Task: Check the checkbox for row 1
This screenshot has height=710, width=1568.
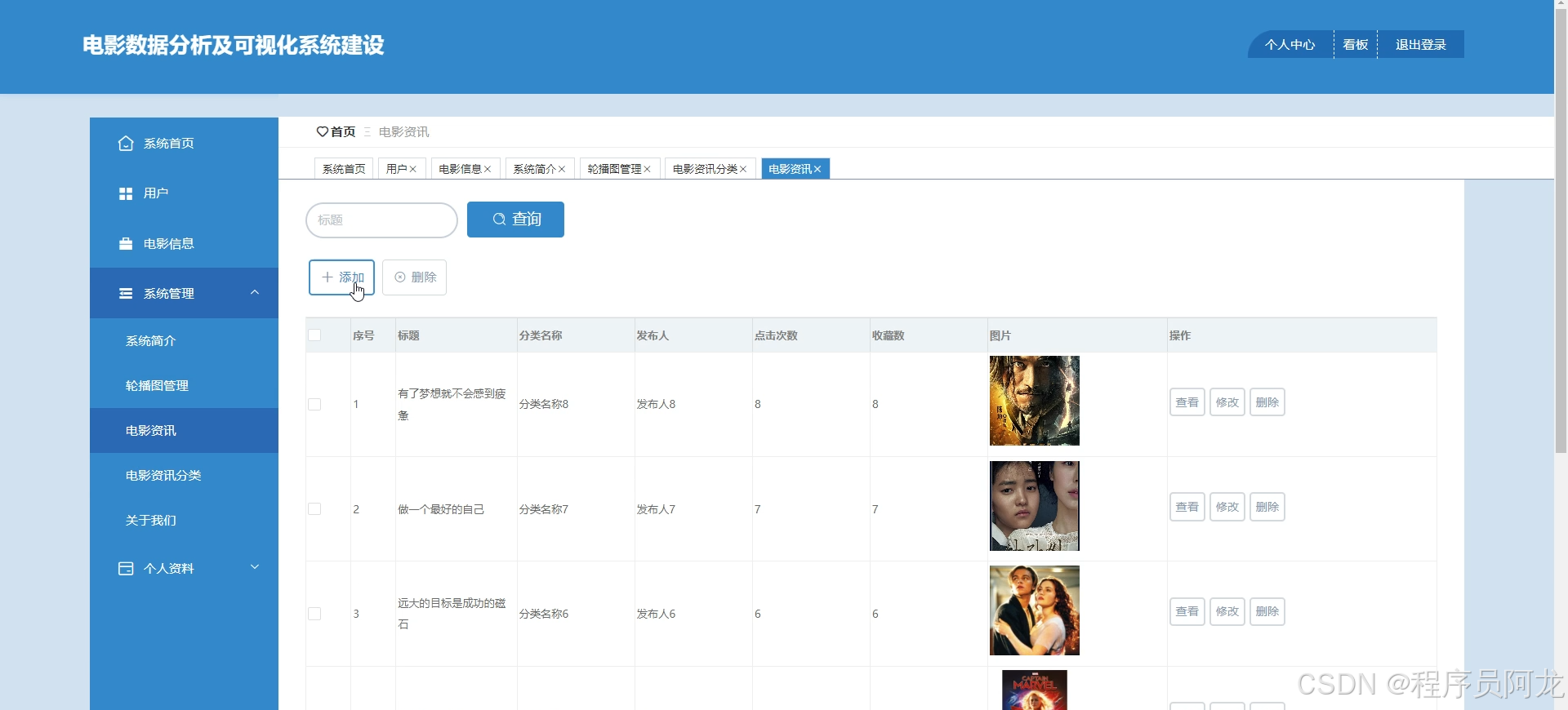Action: click(x=314, y=405)
